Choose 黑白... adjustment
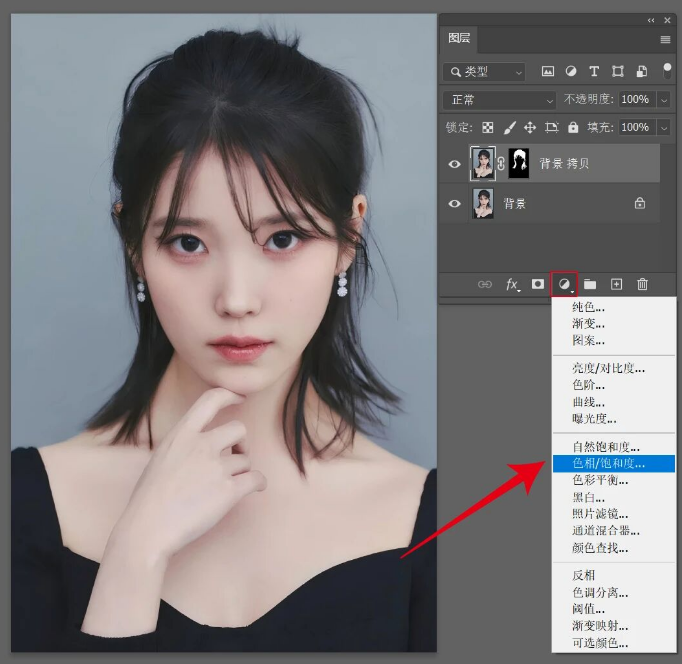This screenshot has width=682, height=664. click(x=614, y=497)
